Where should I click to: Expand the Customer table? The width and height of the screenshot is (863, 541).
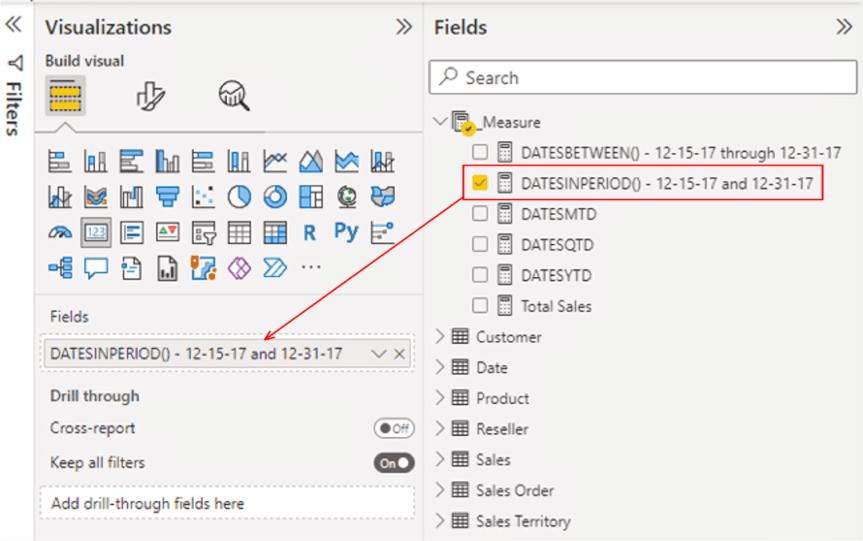440,337
